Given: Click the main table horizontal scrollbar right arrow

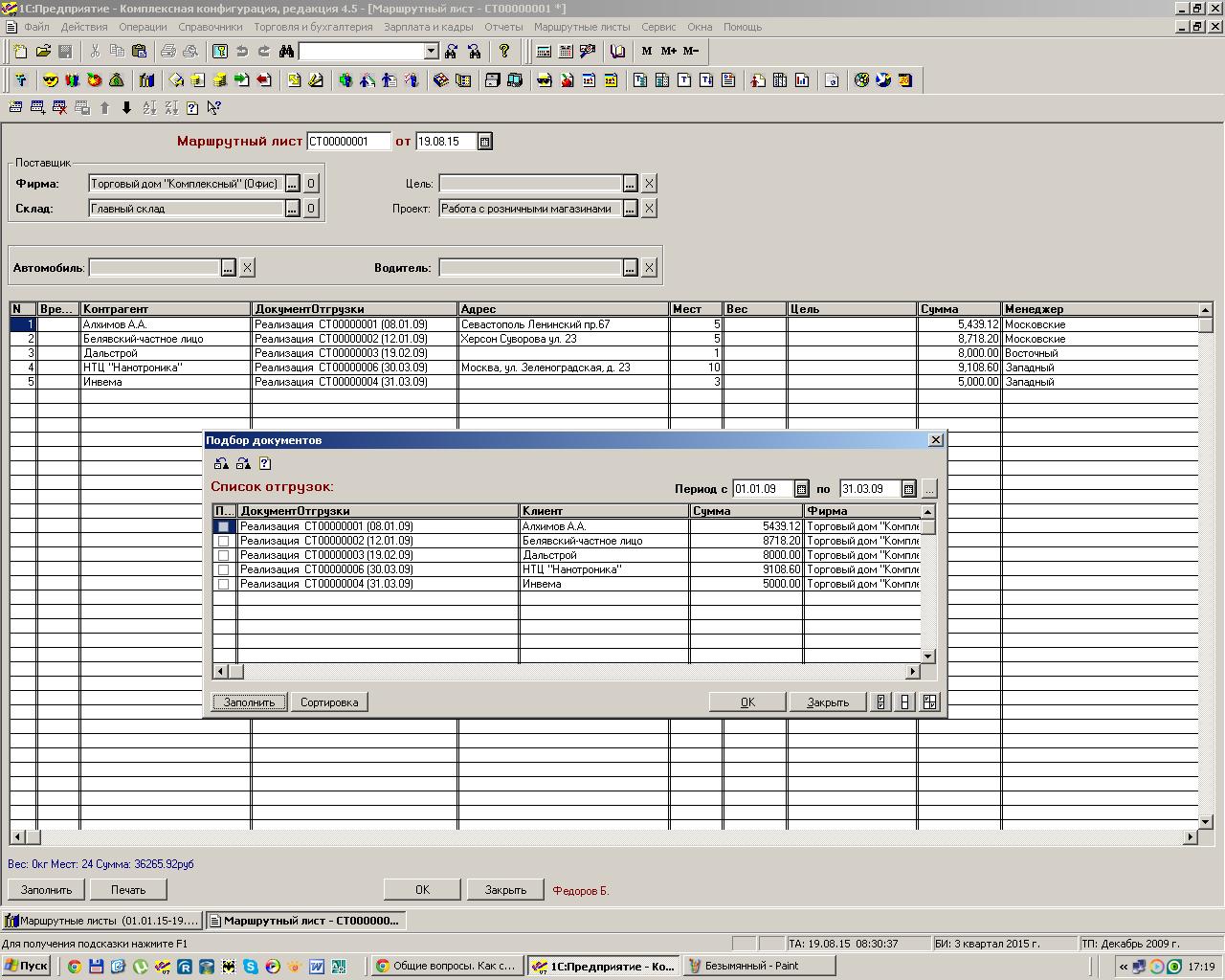Looking at the screenshot, I should point(1191,837).
